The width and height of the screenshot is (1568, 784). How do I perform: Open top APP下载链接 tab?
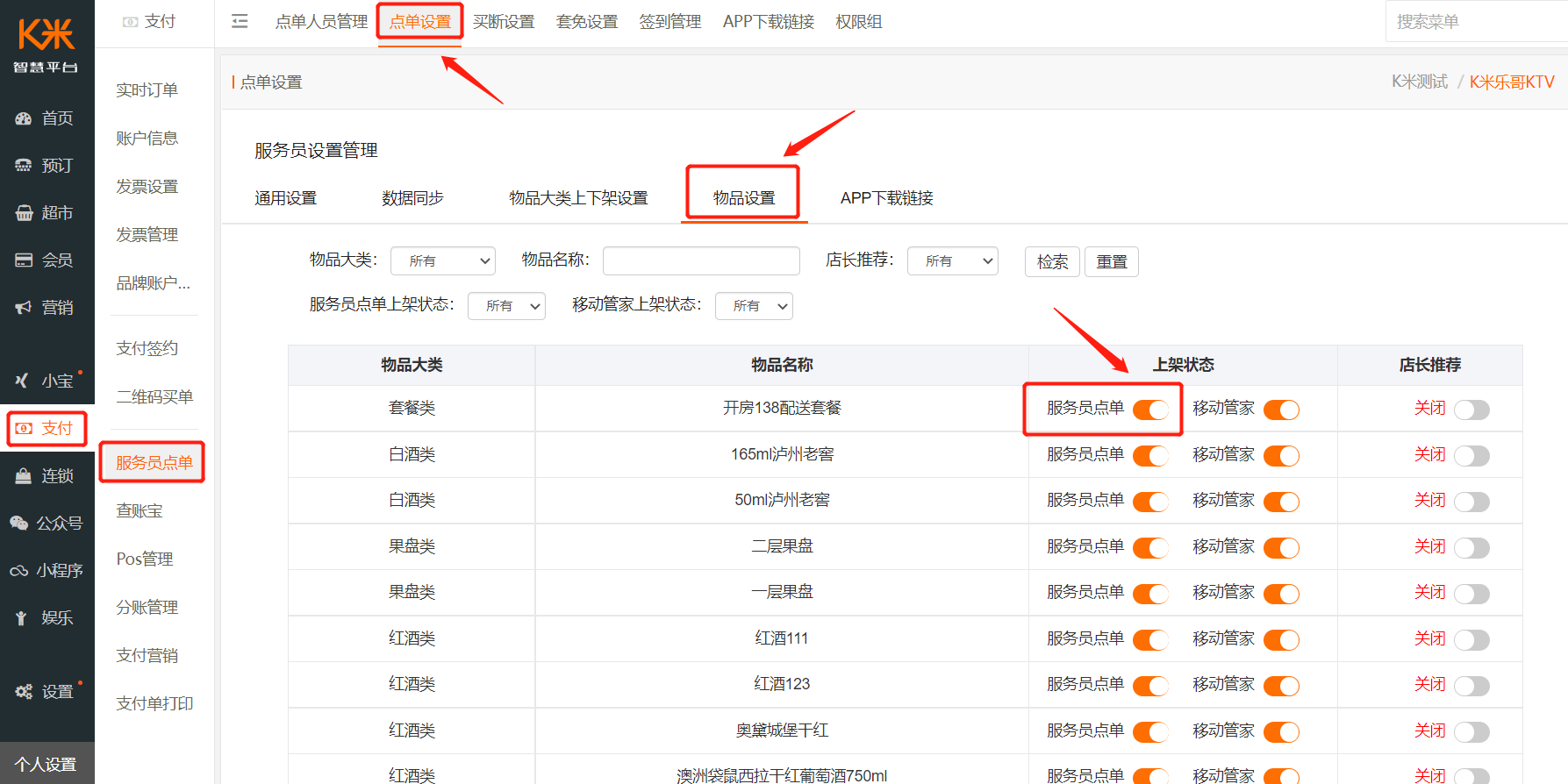(x=769, y=22)
